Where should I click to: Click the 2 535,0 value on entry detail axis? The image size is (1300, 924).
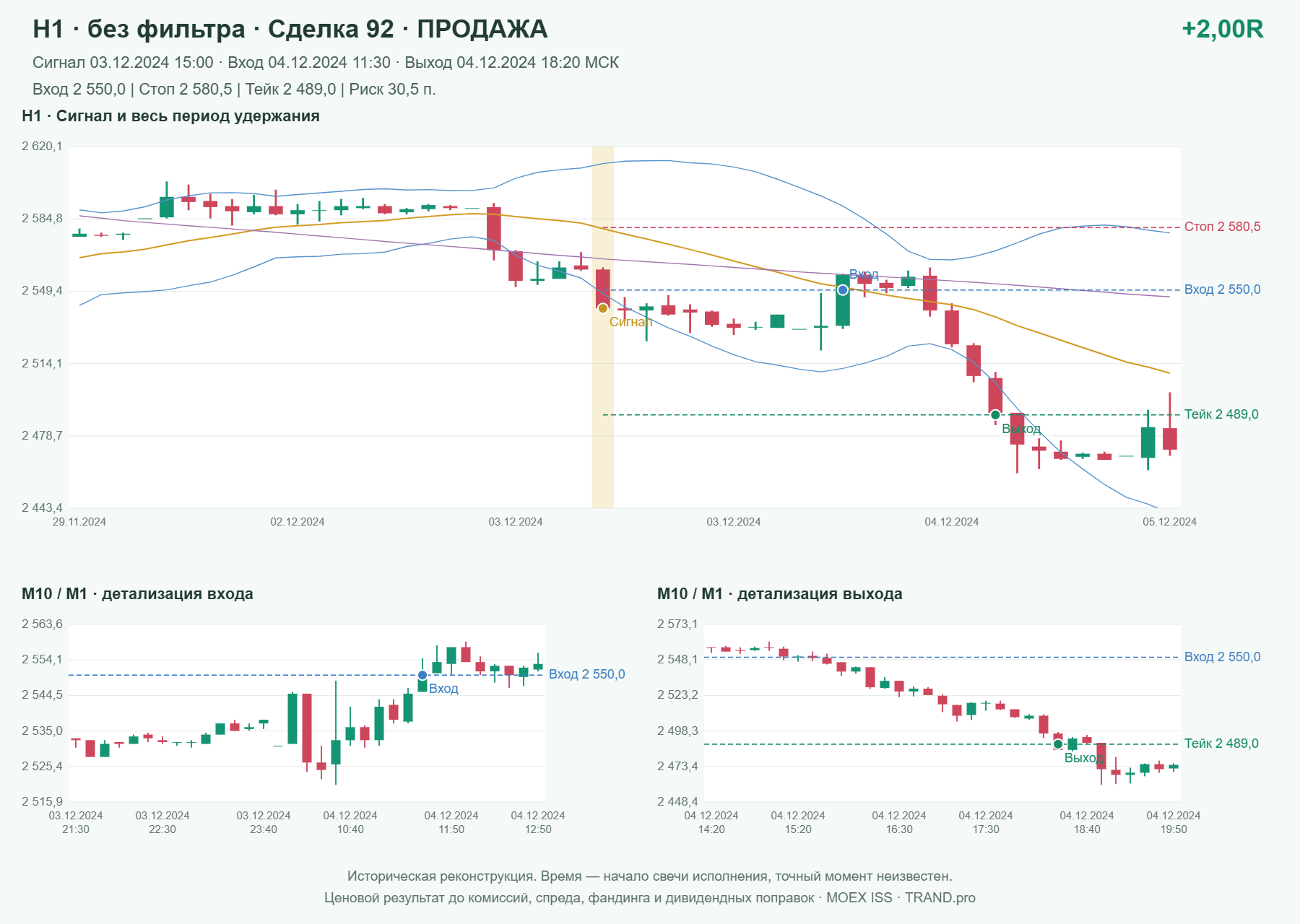point(42,731)
